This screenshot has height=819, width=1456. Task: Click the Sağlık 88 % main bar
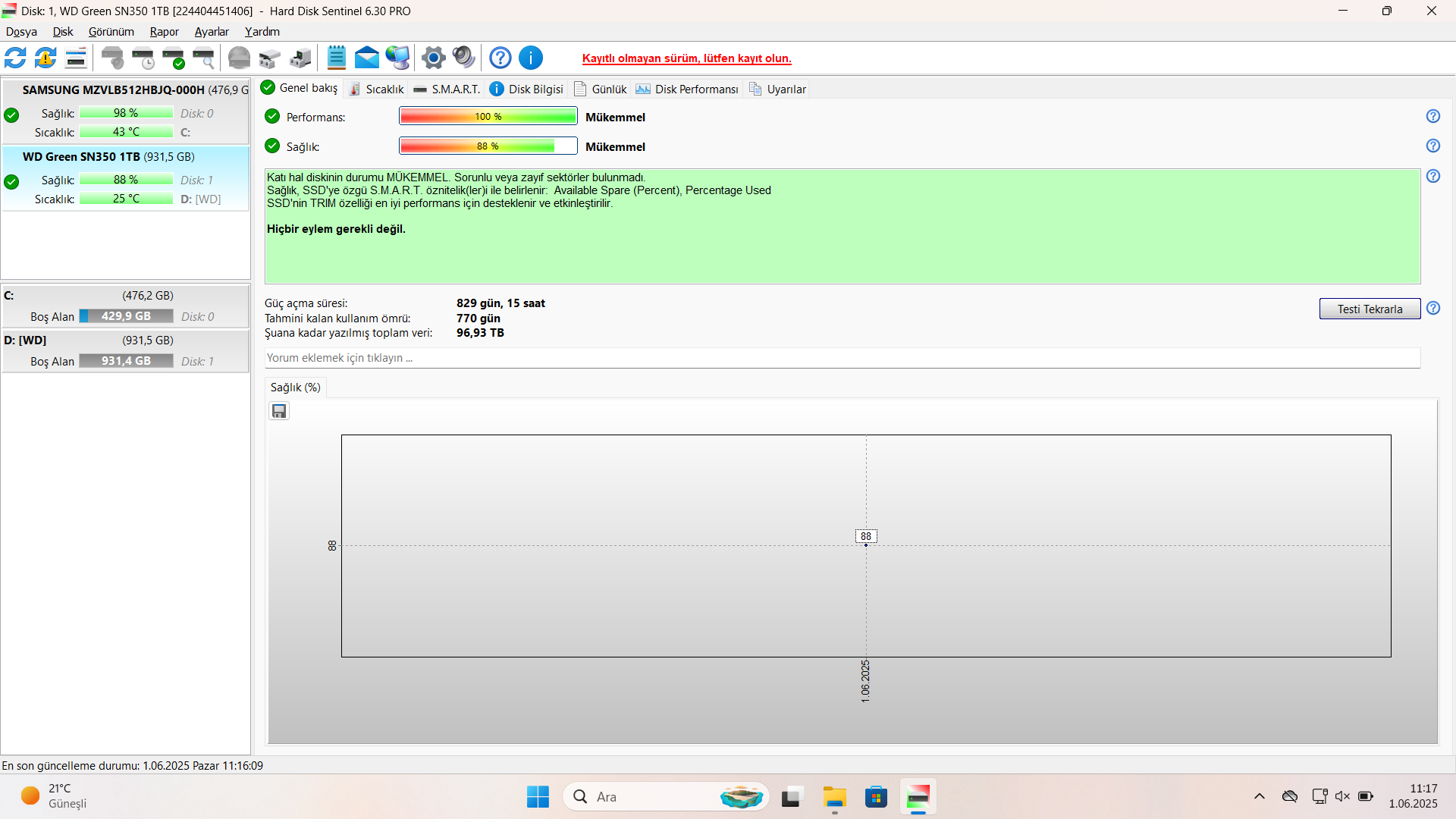(488, 146)
